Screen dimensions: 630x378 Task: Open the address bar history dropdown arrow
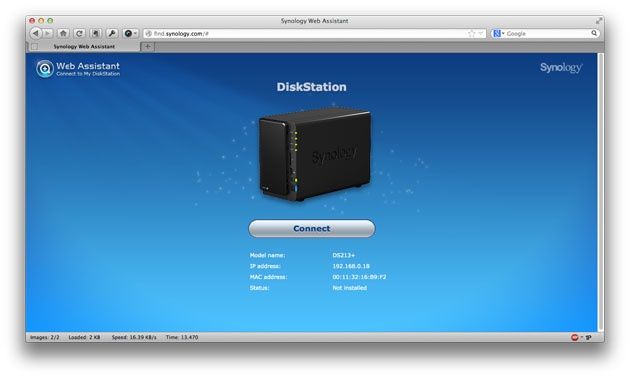click(x=481, y=34)
